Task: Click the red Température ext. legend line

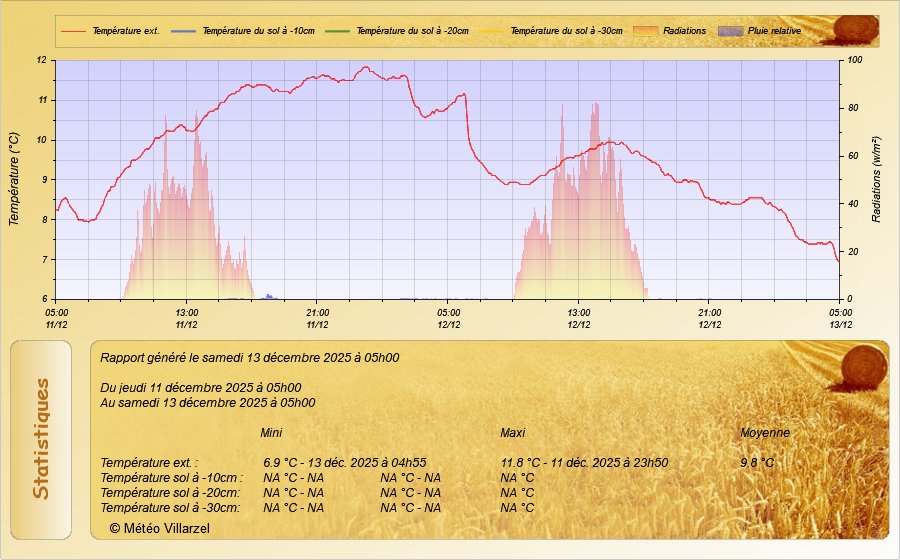Action: [74, 31]
